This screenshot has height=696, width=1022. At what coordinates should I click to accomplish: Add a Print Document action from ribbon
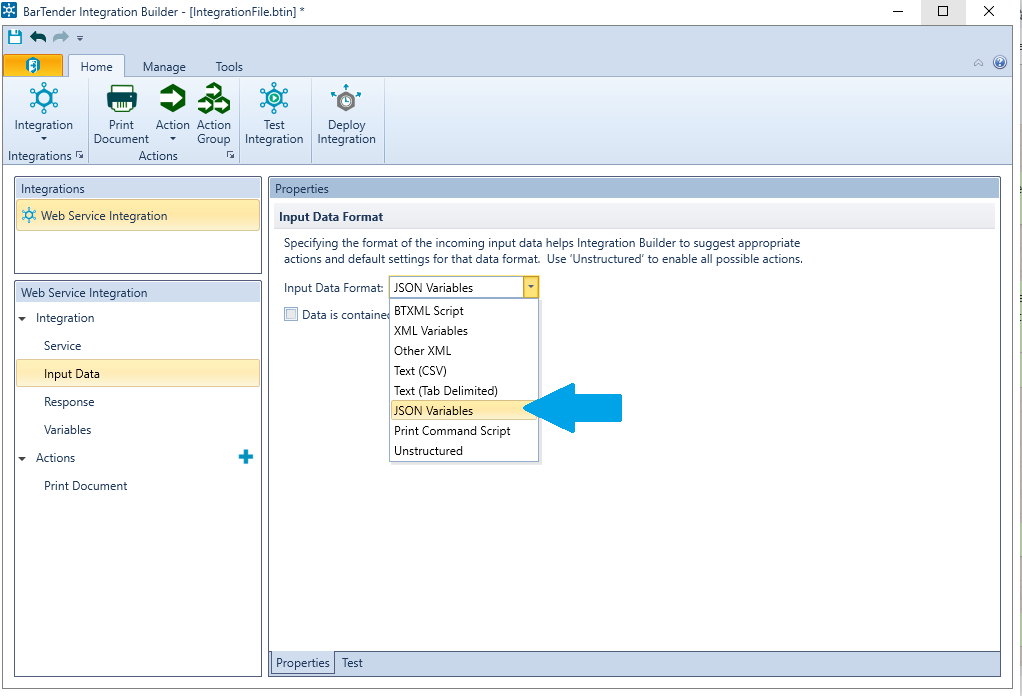click(x=121, y=114)
